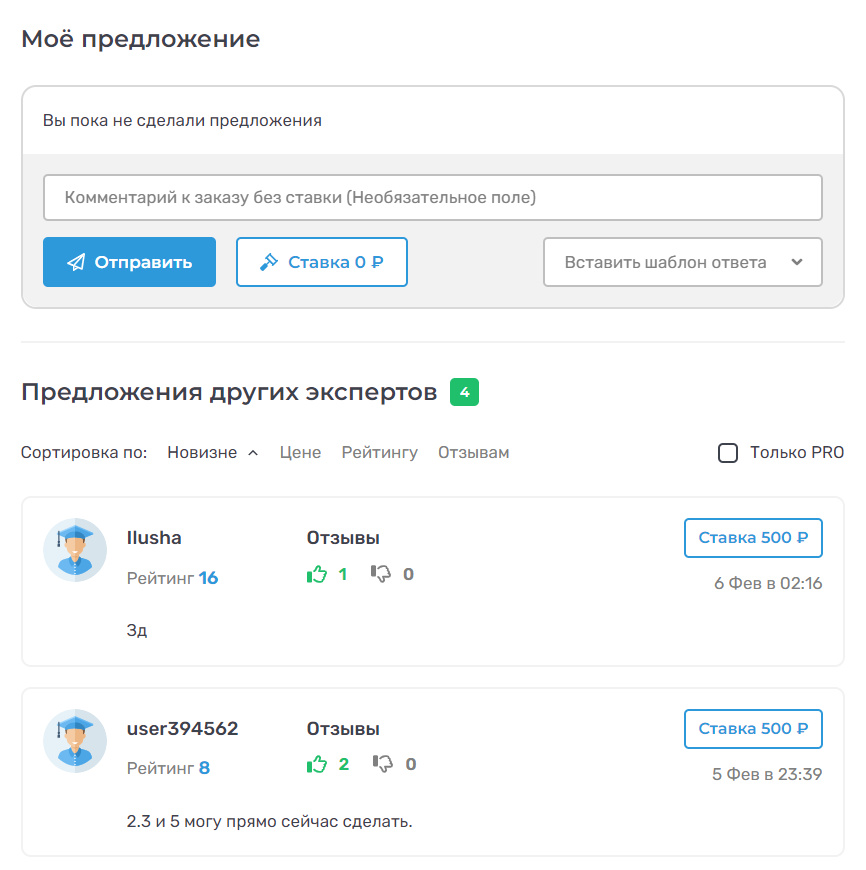Click the Ставка 0 ₽ button

(x=321, y=263)
